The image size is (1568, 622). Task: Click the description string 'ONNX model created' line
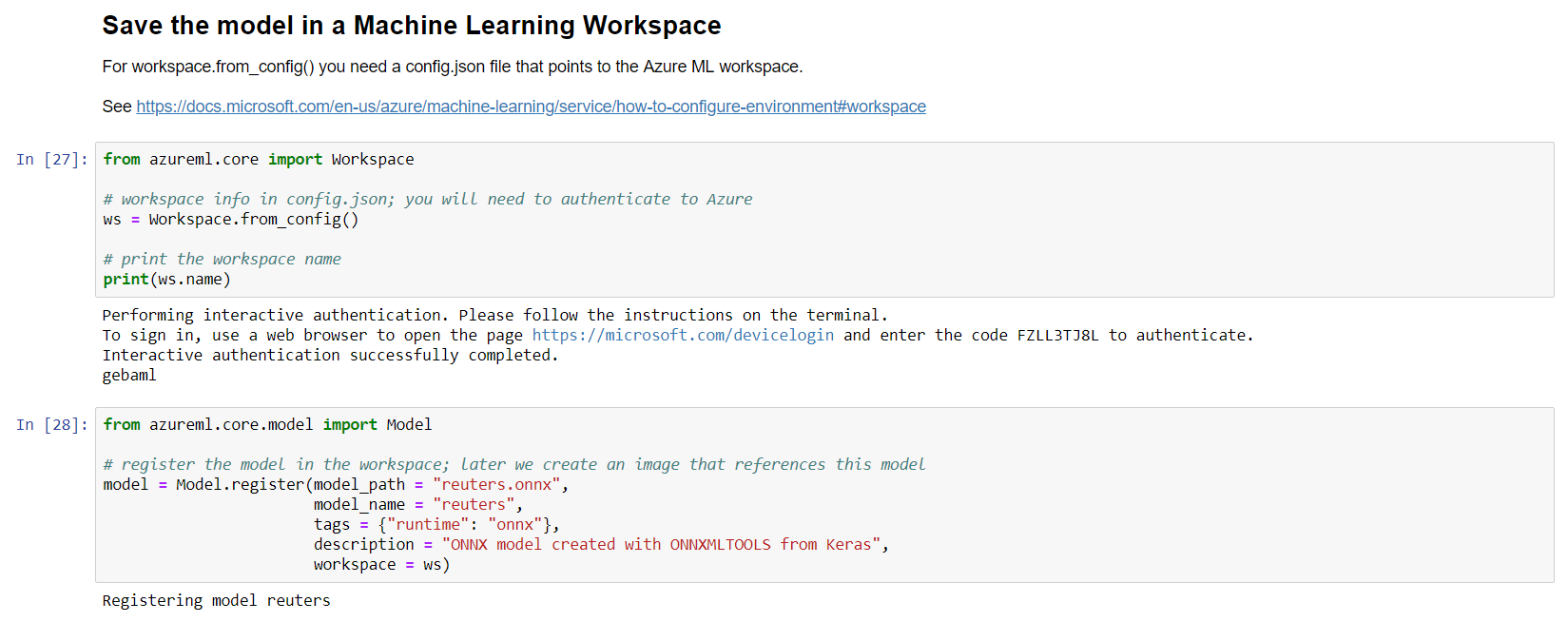pos(601,545)
